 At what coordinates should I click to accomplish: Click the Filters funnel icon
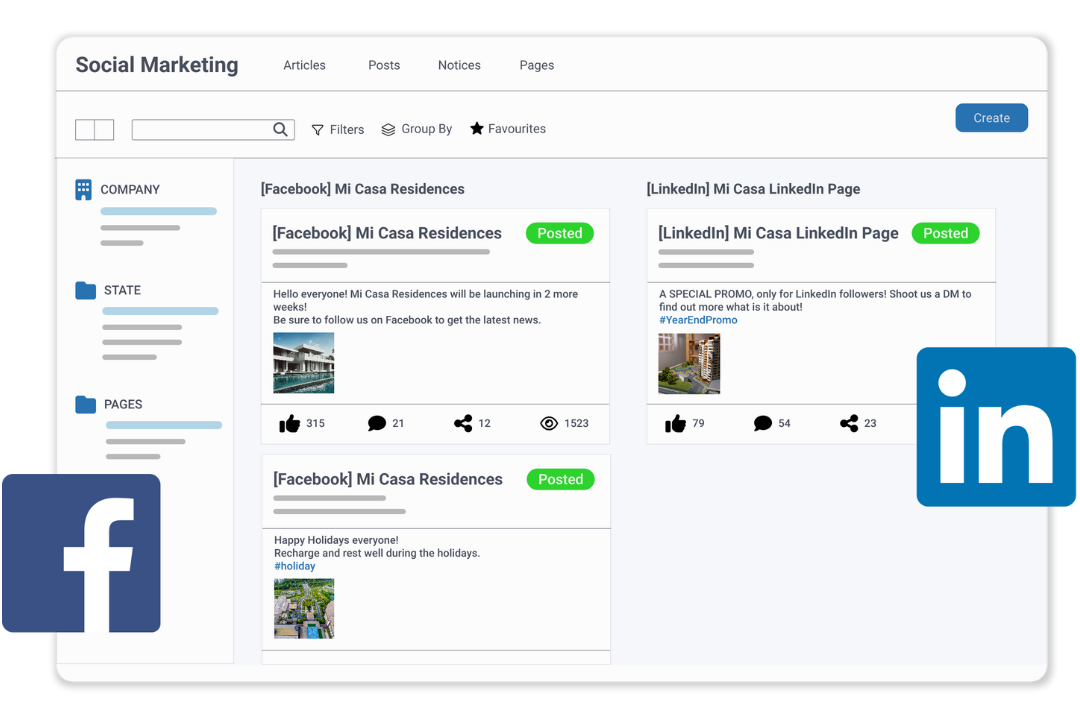pyautogui.click(x=318, y=130)
